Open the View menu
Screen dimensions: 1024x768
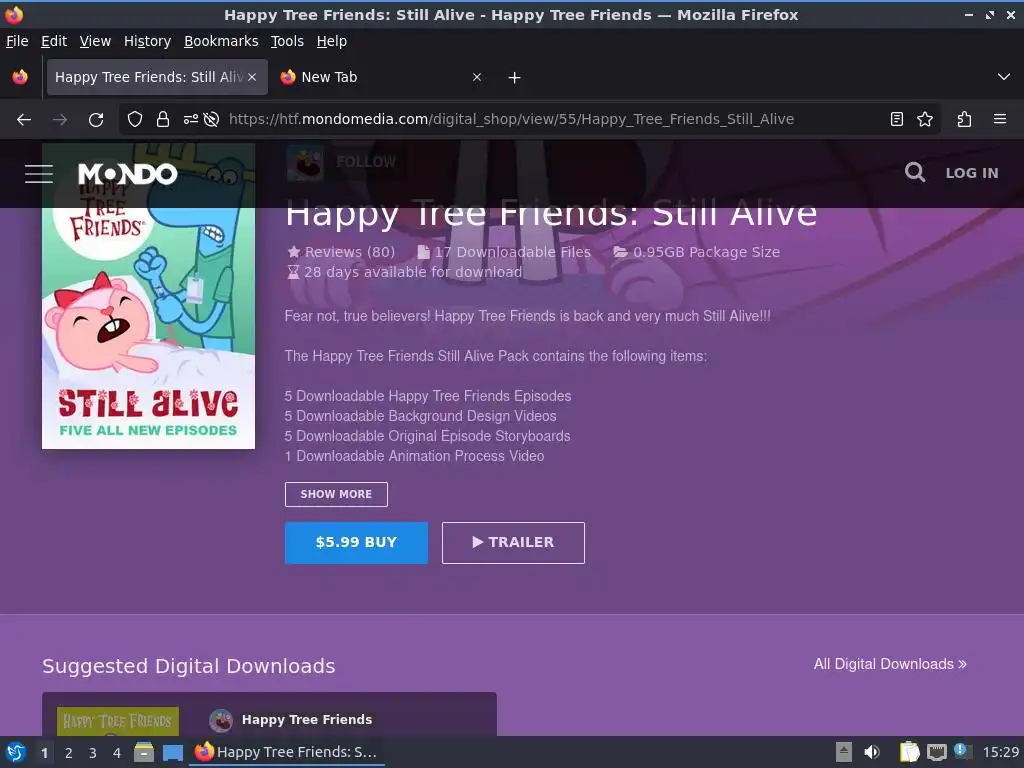(95, 41)
